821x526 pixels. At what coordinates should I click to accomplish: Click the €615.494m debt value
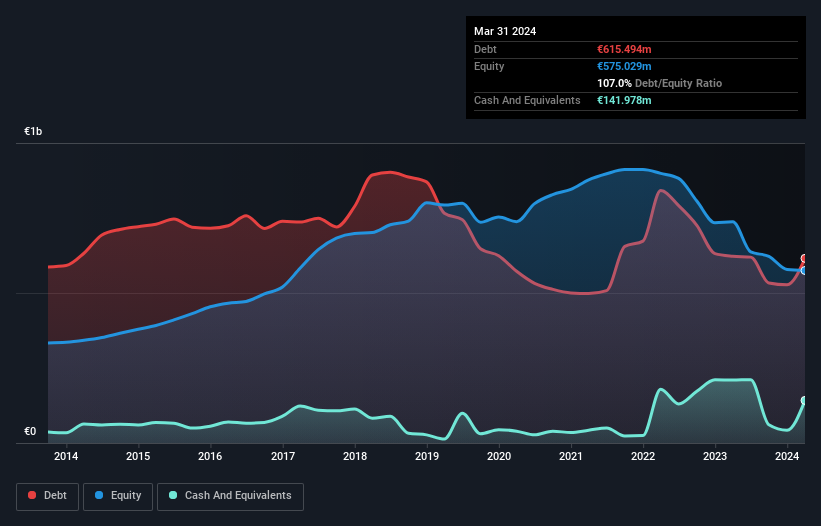(624, 49)
